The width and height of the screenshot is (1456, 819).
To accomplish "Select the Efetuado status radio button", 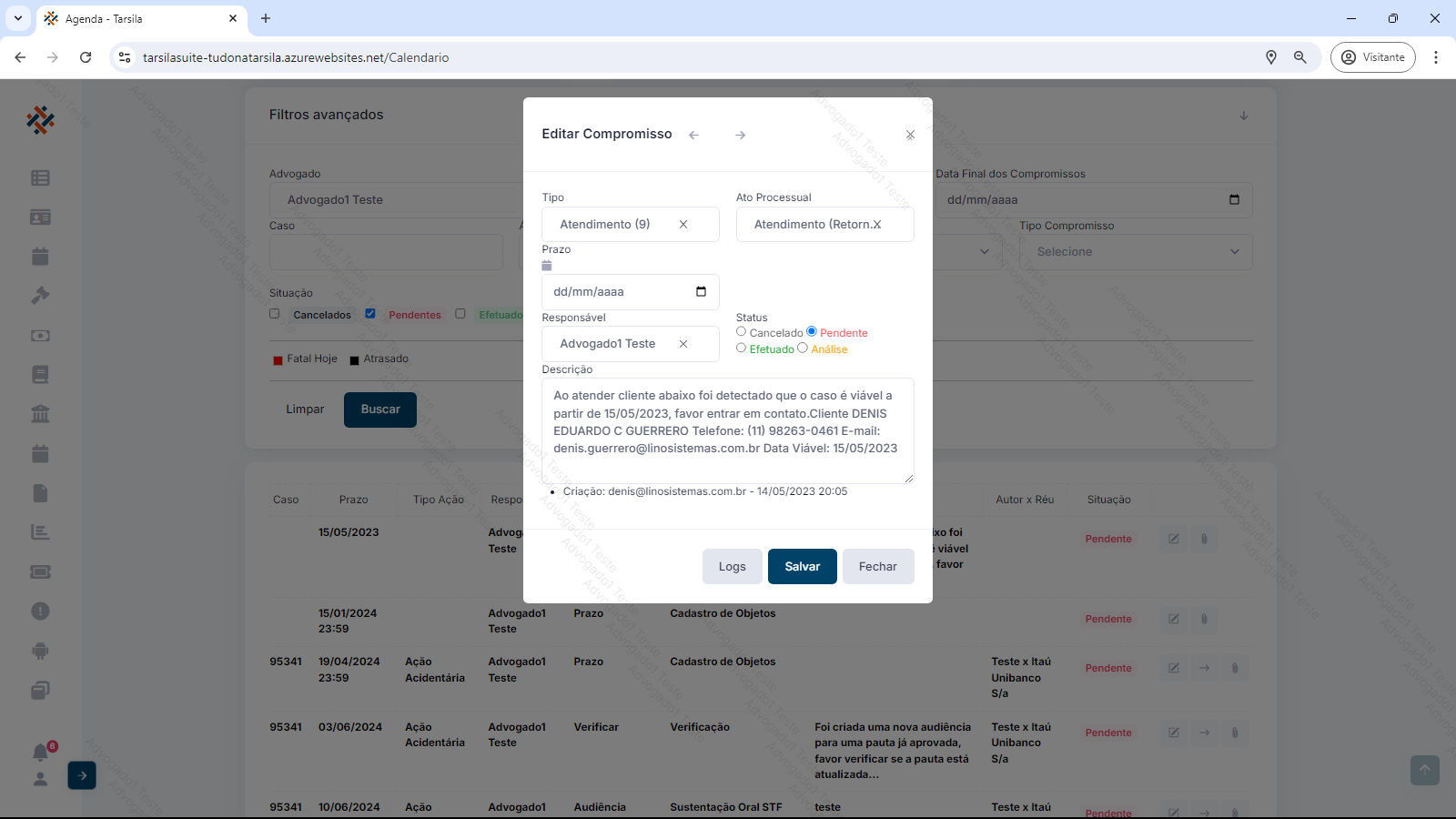I will (x=742, y=349).
